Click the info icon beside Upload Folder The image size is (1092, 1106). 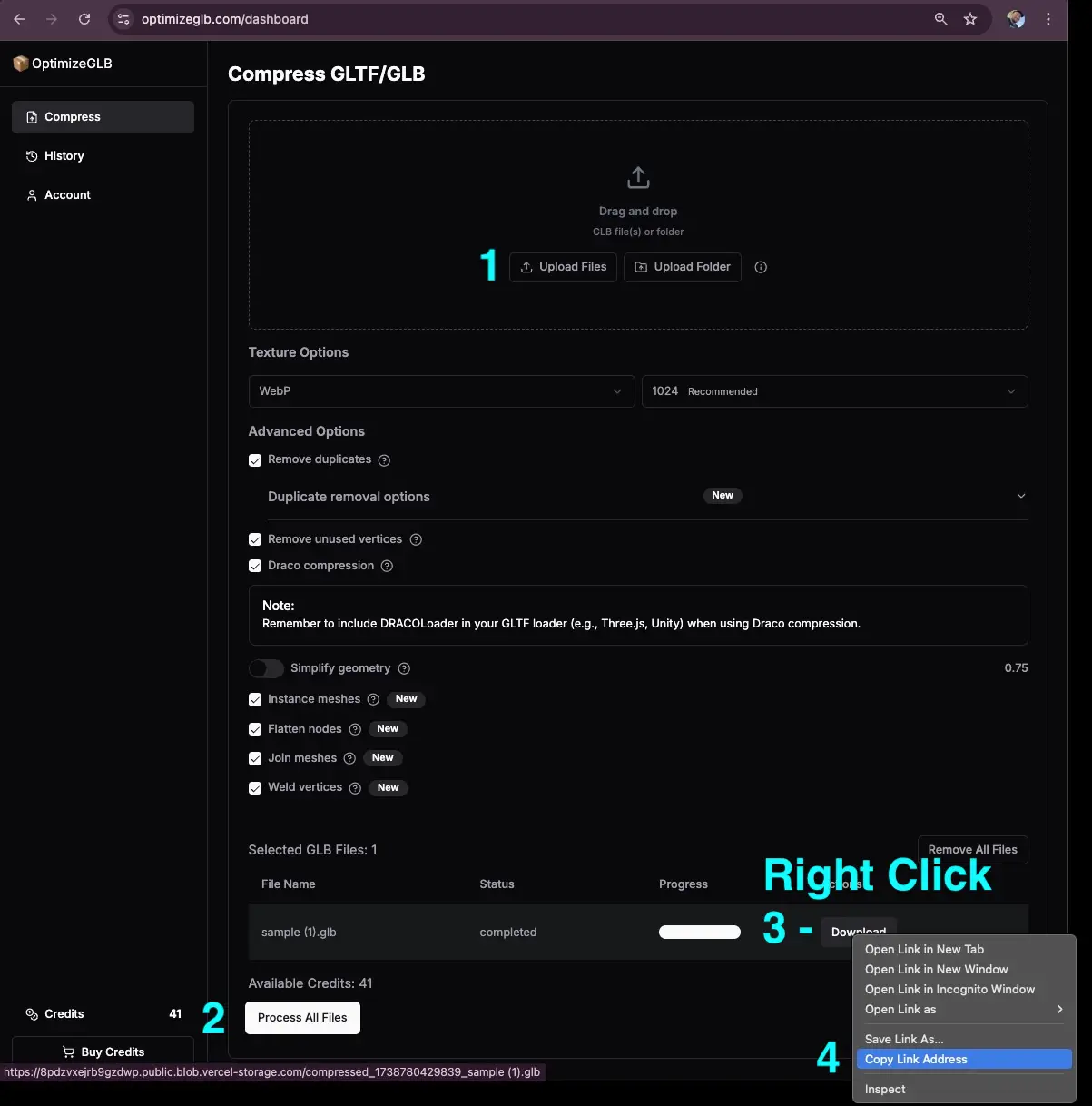[x=761, y=267]
